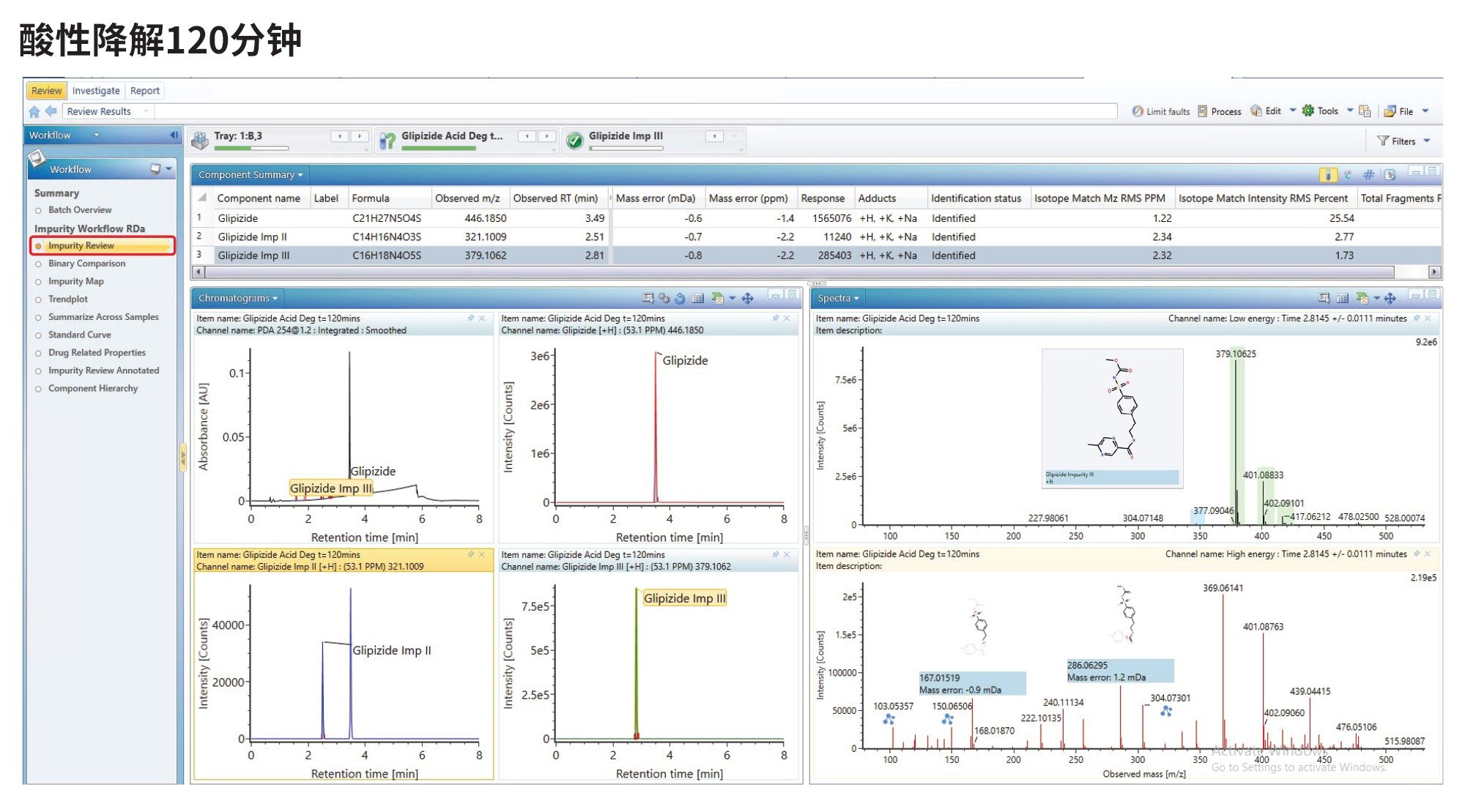The width and height of the screenshot is (1465, 812).
Task: Click the export image icon in Spectra toolbar
Action: pos(1362,298)
